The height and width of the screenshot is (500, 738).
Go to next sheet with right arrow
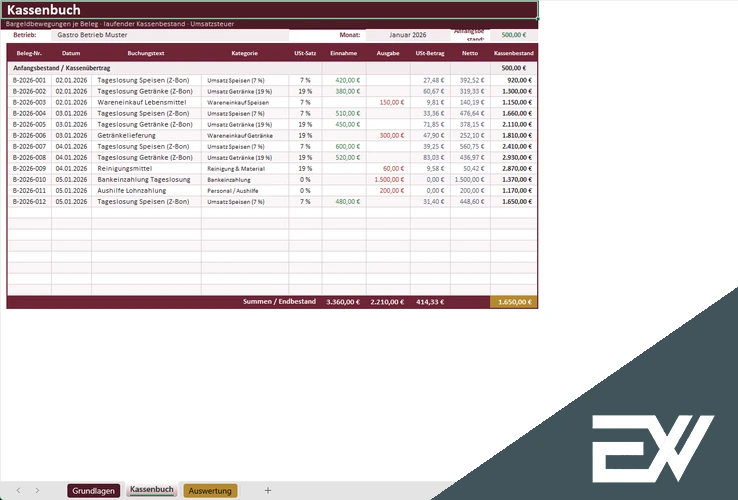37,490
